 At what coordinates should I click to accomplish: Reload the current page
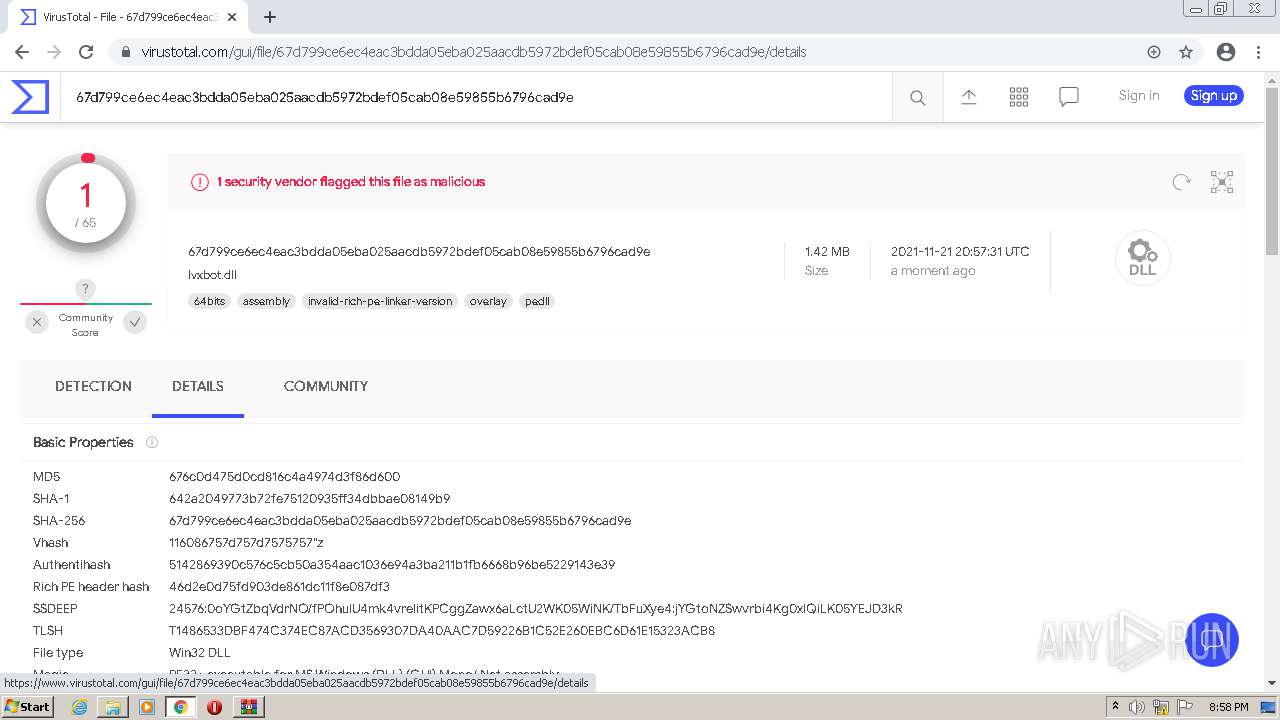pyautogui.click(x=86, y=52)
